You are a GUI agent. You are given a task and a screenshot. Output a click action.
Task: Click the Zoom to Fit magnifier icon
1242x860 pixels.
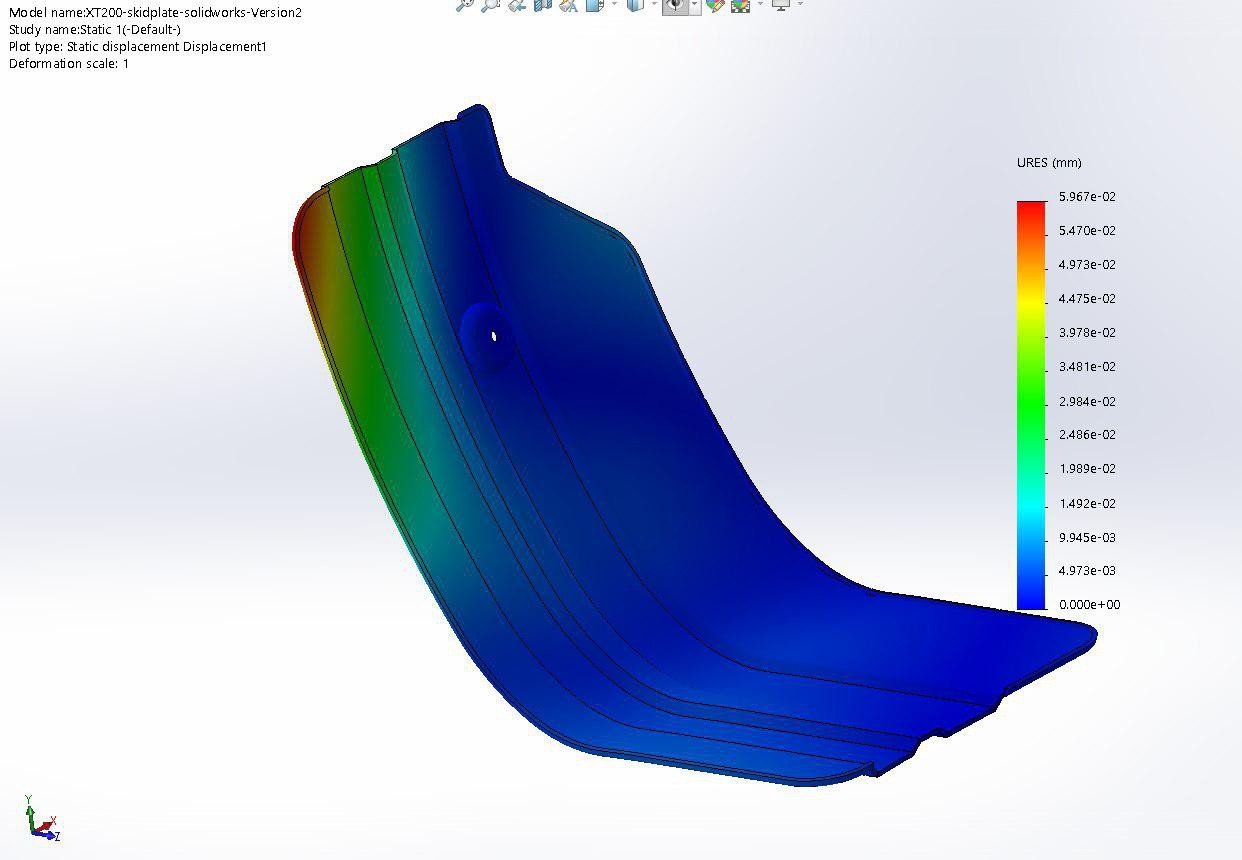point(465,5)
